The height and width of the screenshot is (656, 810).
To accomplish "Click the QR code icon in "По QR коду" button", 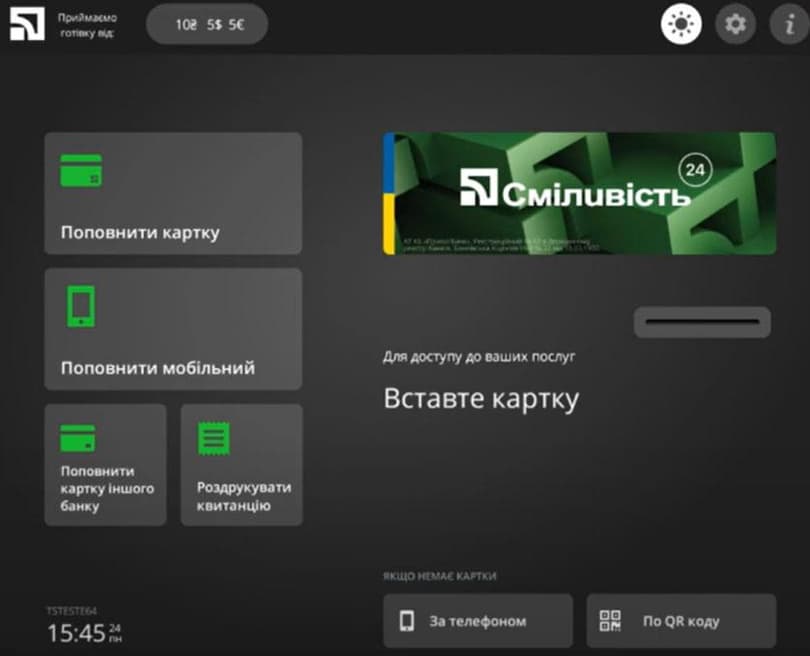I will pyautogui.click(x=610, y=620).
